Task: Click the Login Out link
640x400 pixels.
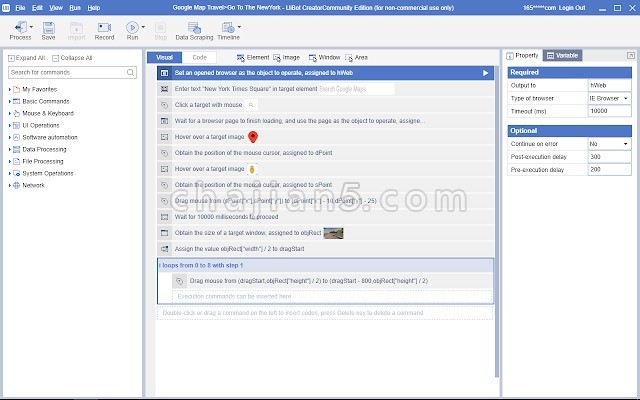Action: click(x=572, y=8)
